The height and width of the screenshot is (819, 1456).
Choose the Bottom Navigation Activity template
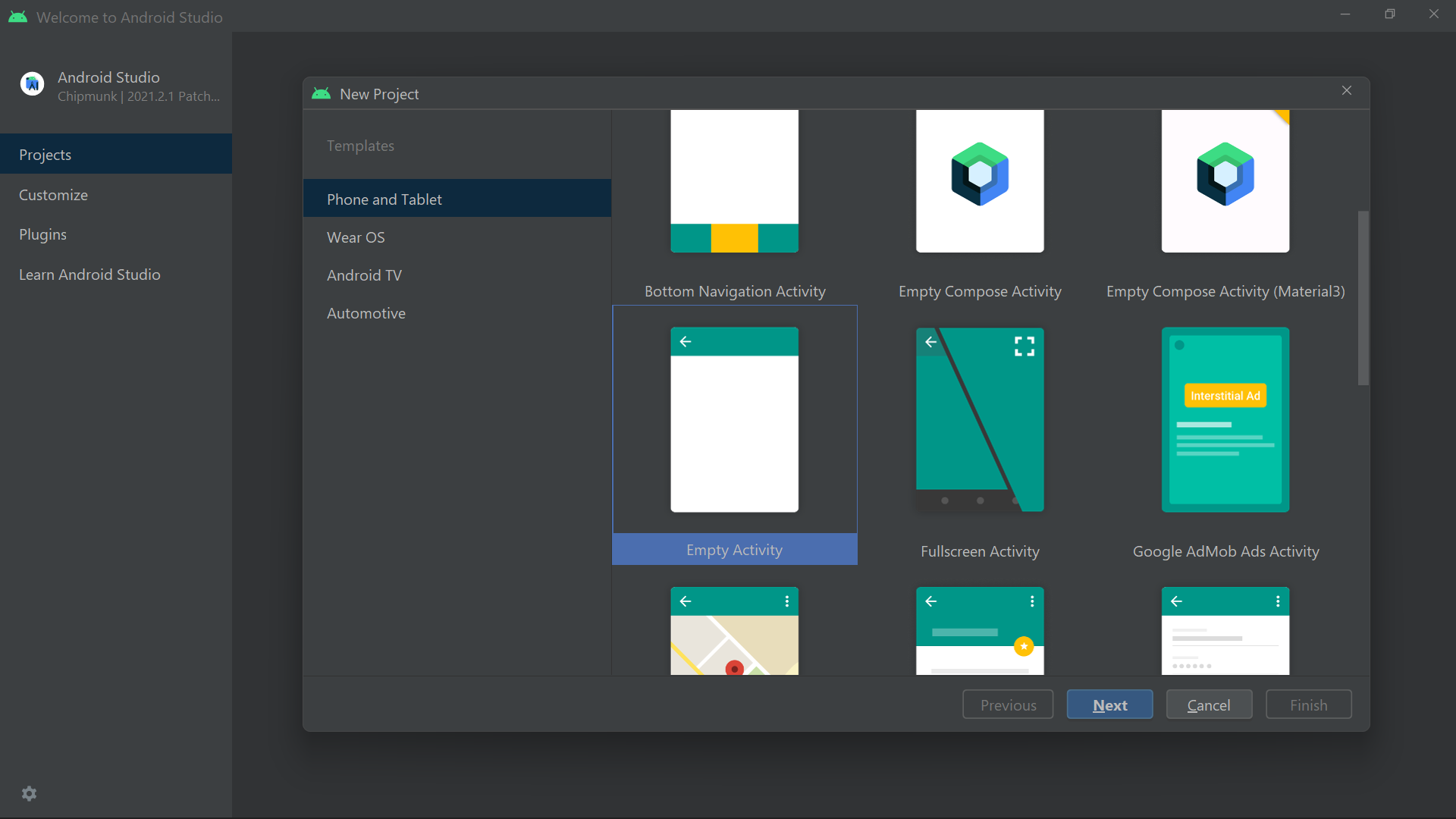click(735, 205)
